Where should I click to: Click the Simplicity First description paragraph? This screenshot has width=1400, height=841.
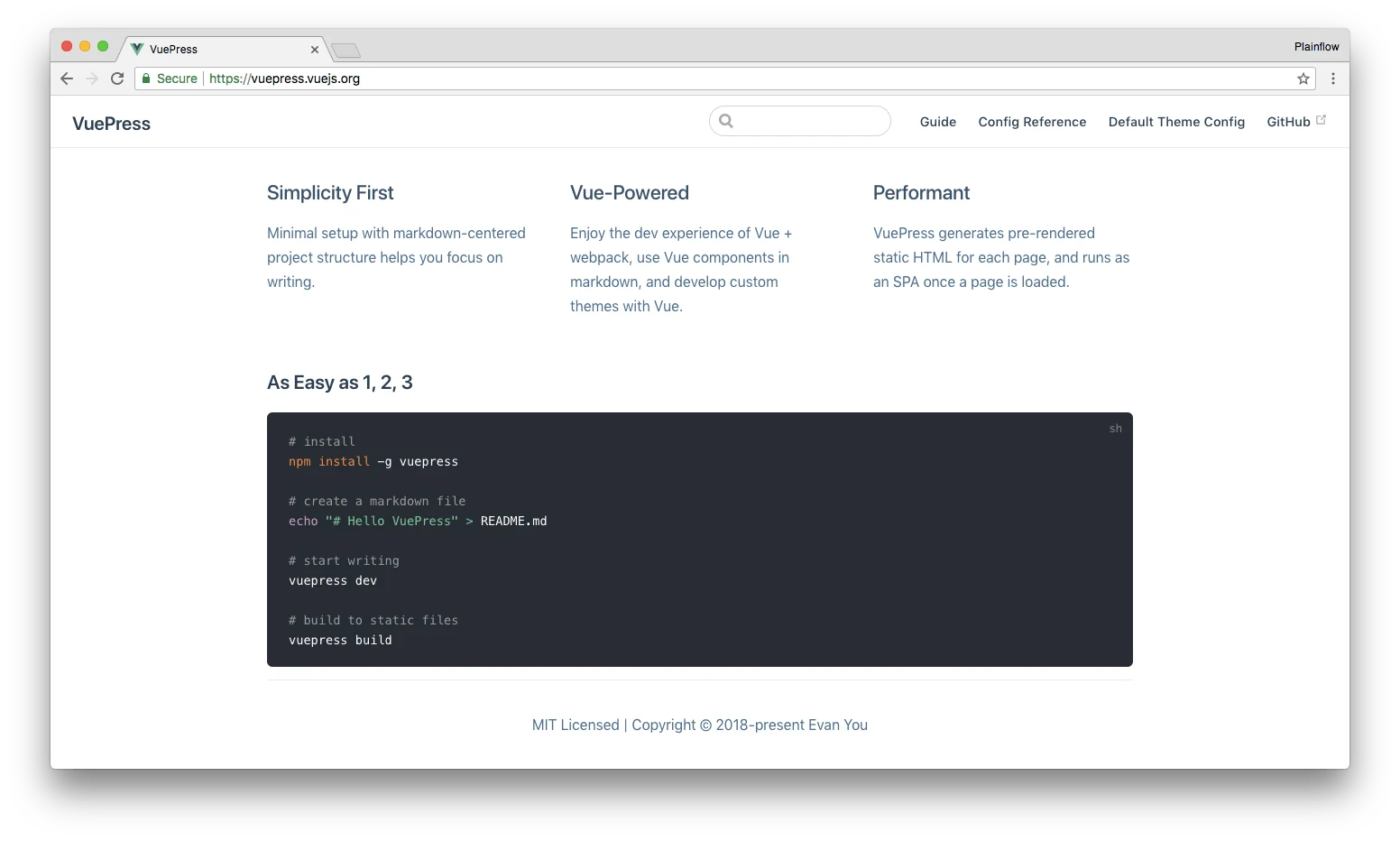tap(396, 257)
